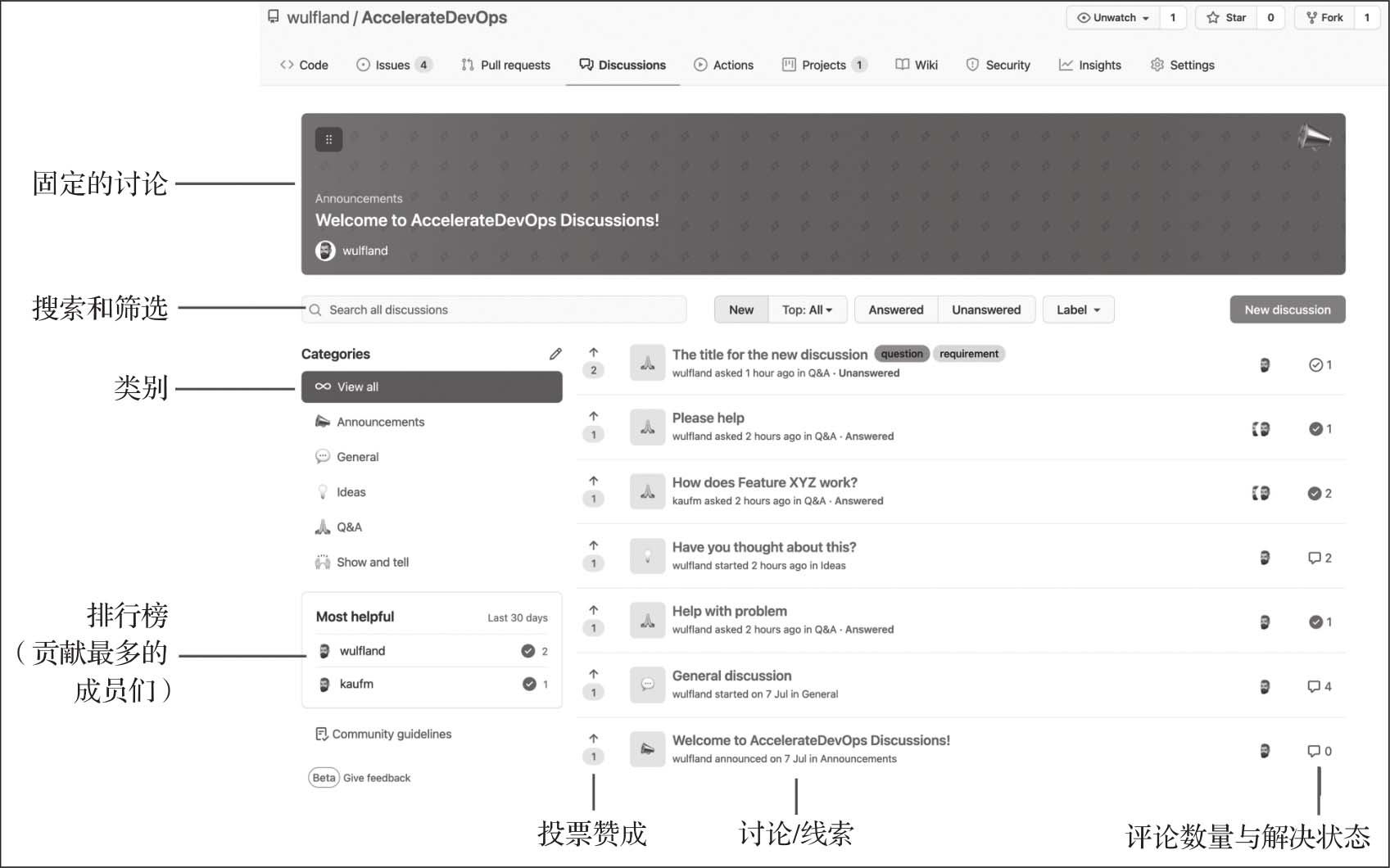1390x868 pixels.
Task: Upvote 'The title for the new discussion'
Action: (x=594, y=353)
